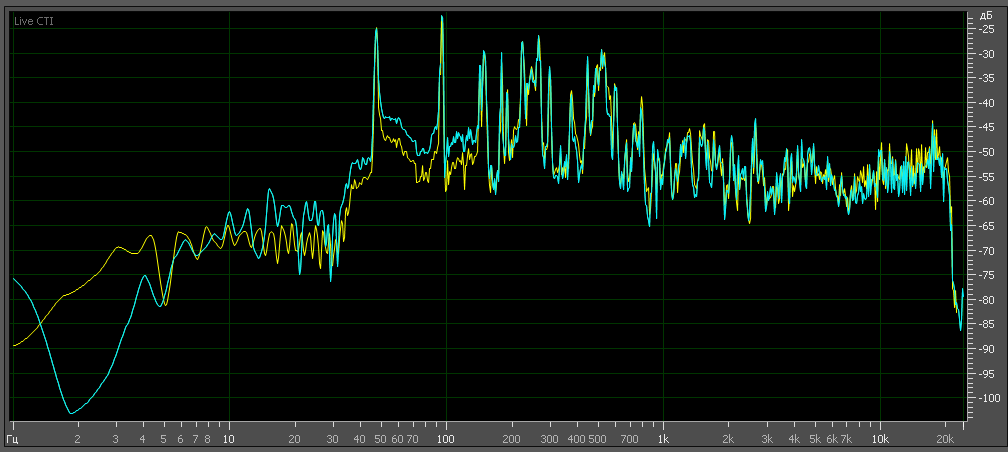Click the -50 value on dB scale

click(x=985, y=152)
